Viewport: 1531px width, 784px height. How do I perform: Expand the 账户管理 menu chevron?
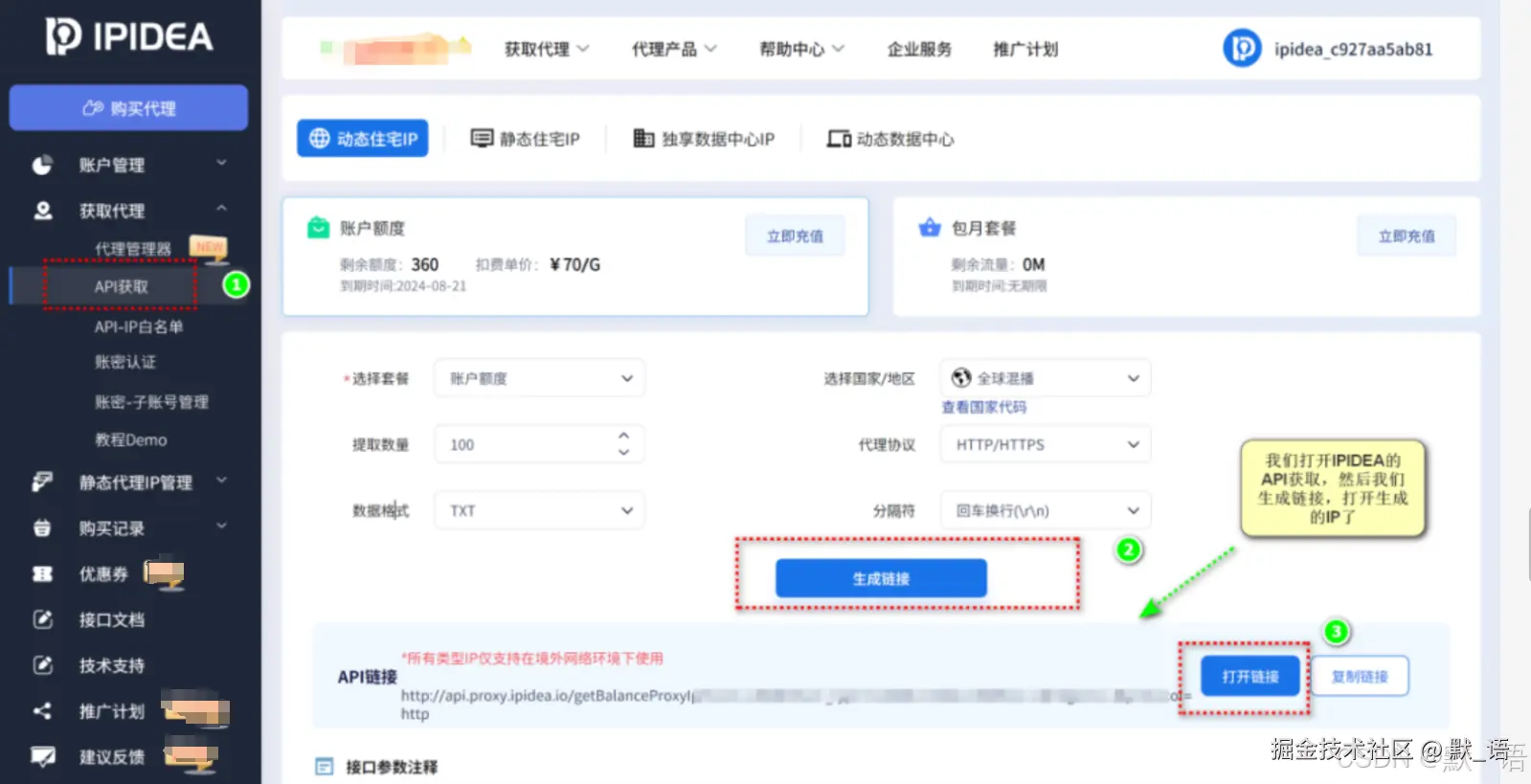pos(221,164)
